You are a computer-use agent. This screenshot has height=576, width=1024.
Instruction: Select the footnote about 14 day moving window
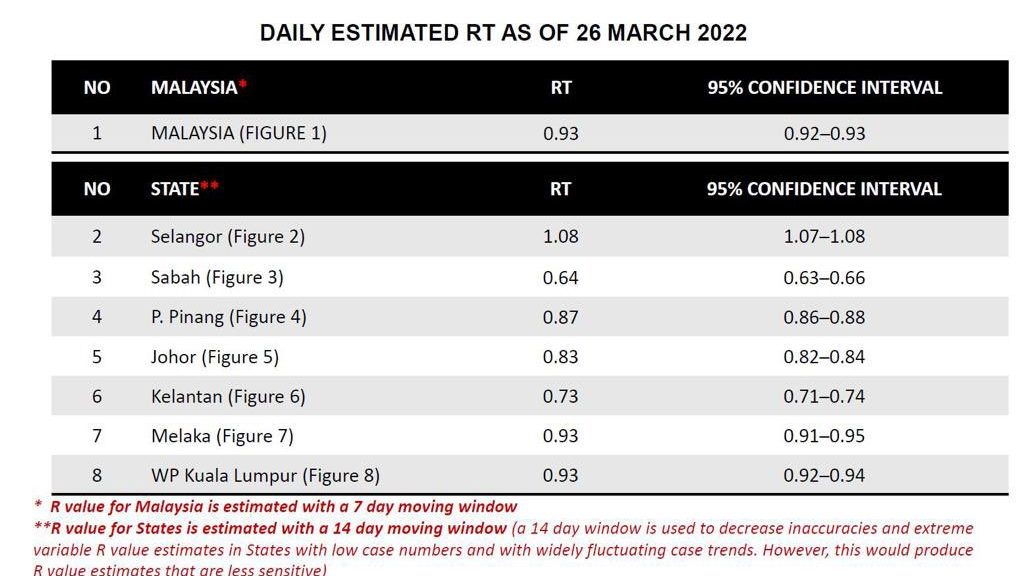pyautogui.click(x=504, y=549)
